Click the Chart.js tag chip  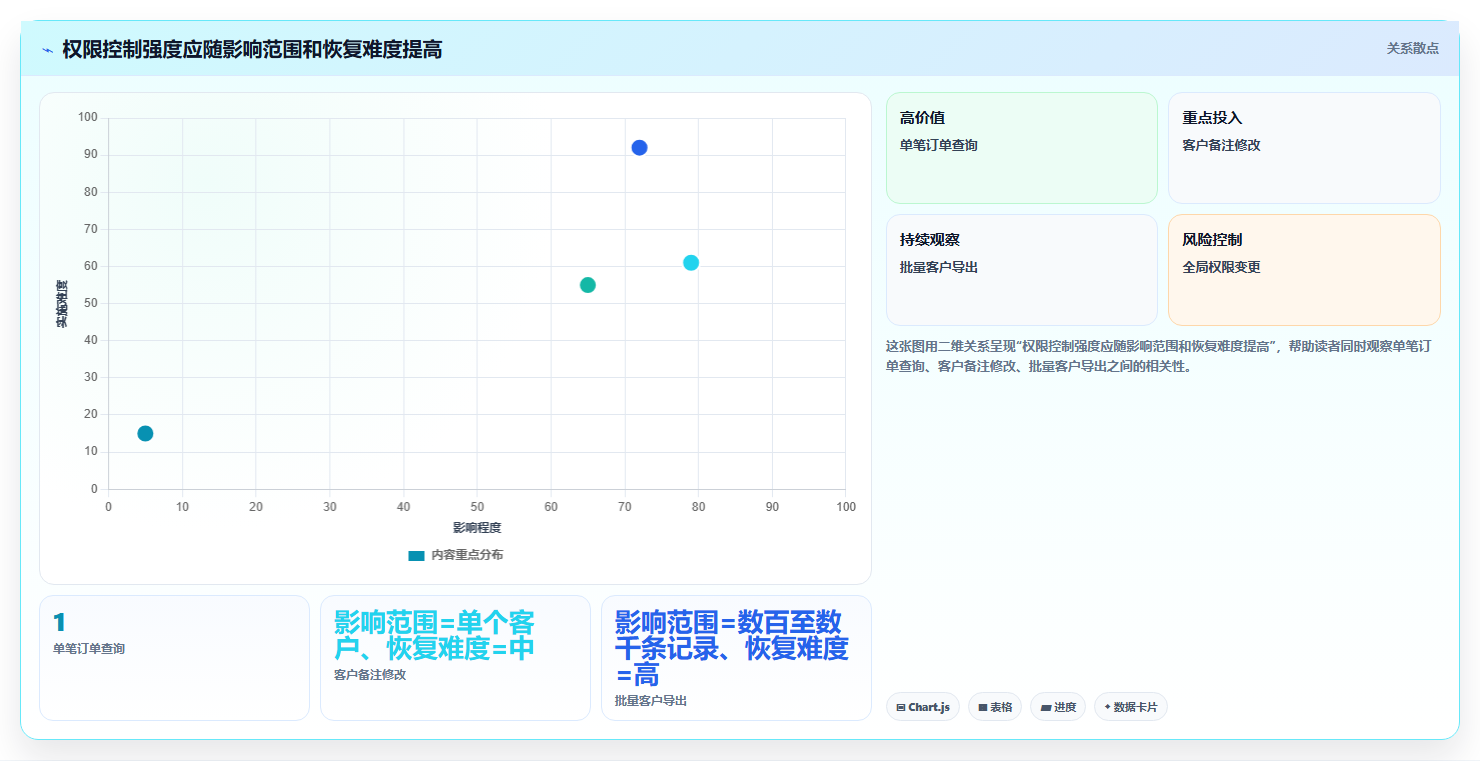[922, 707]
